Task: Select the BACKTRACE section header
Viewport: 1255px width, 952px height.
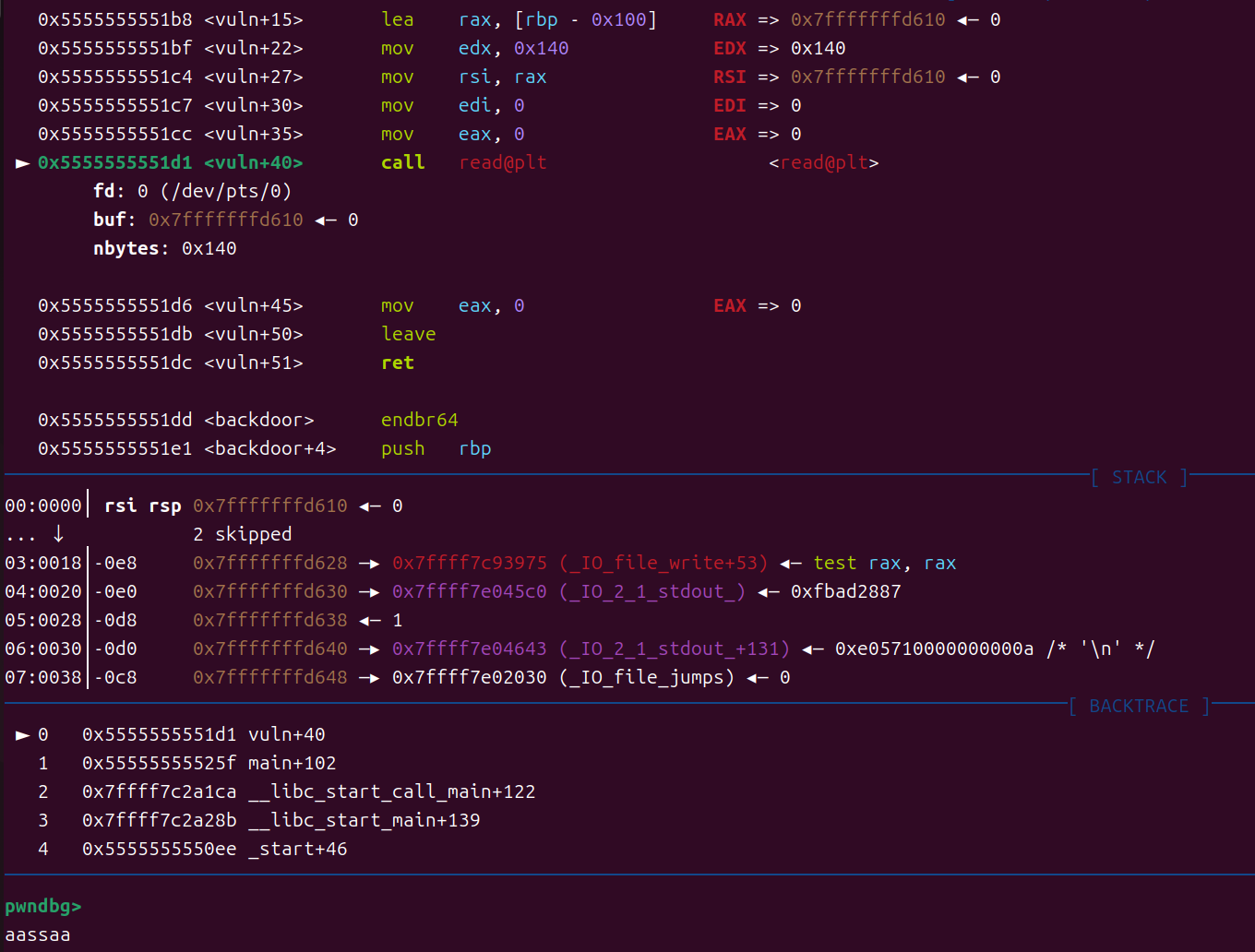Action: pos(1139,706)
